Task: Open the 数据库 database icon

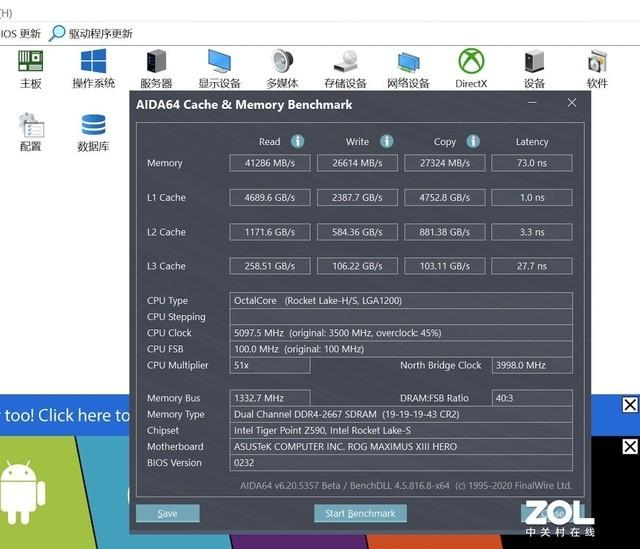Action: 93,125
